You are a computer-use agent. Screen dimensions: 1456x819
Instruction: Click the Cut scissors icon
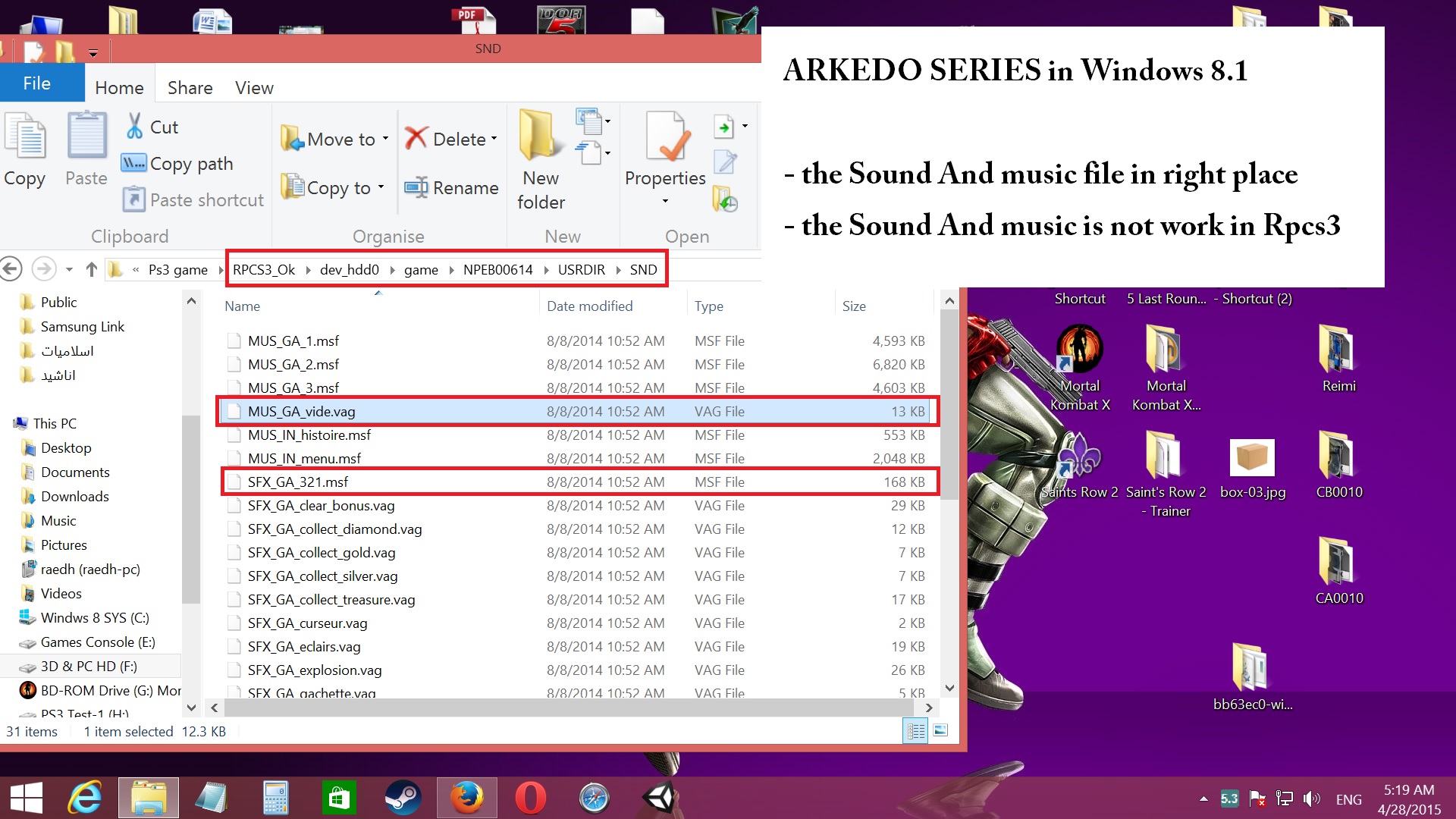135,127
